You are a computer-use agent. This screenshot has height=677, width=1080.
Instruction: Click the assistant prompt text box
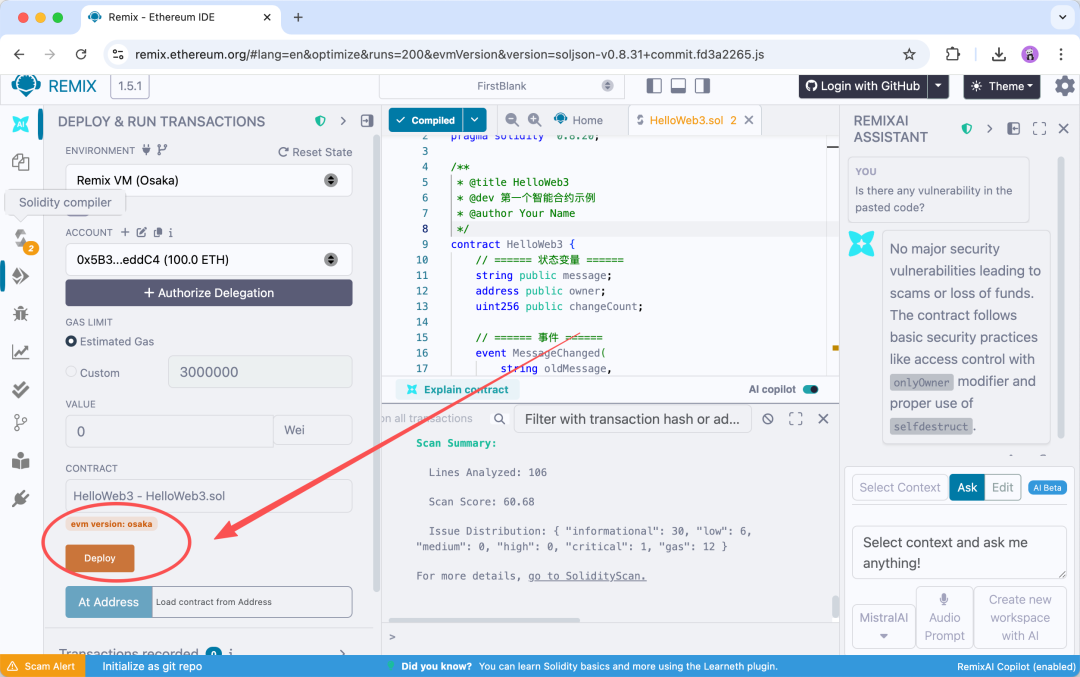(x=959, y=552)
